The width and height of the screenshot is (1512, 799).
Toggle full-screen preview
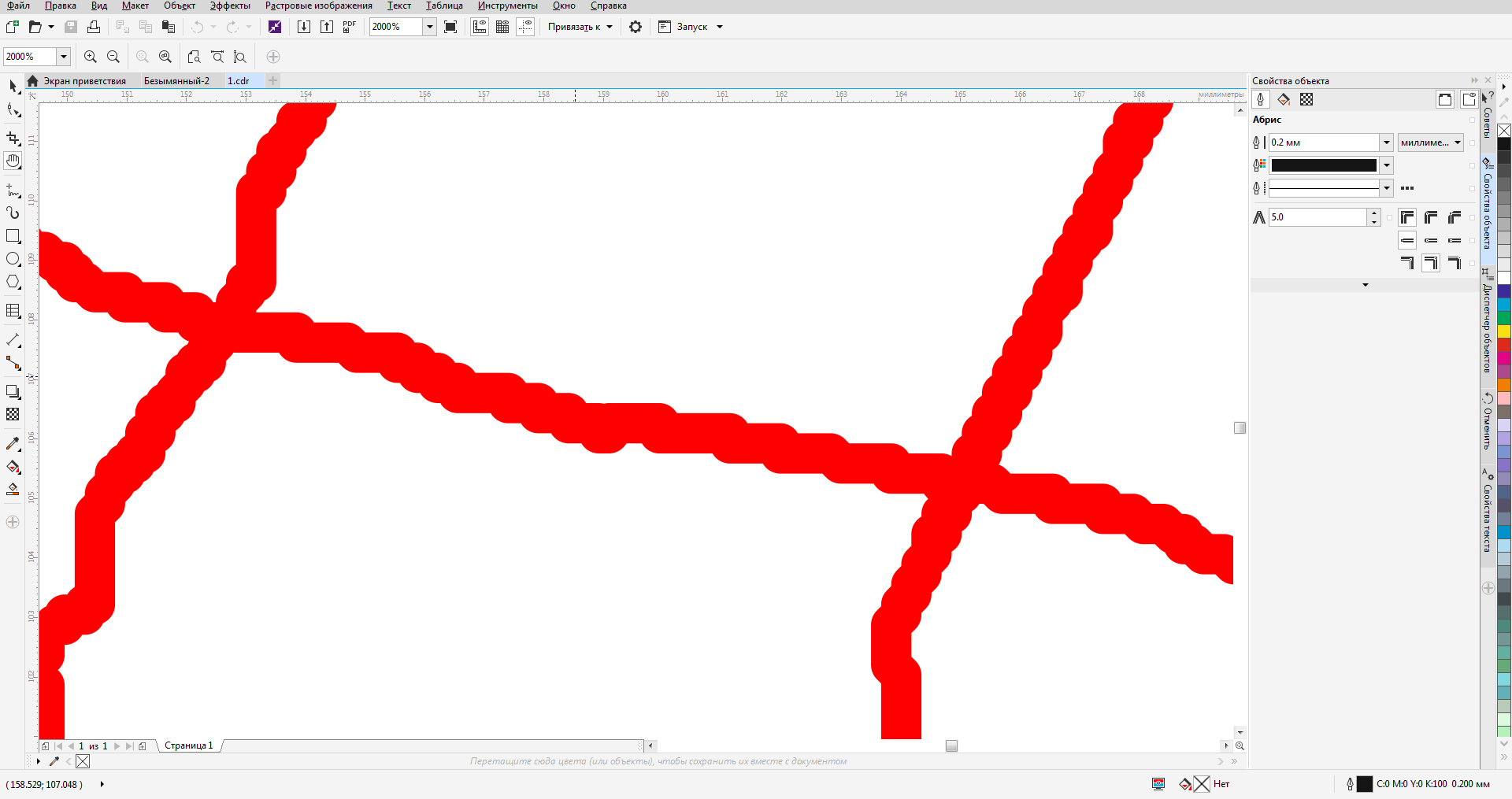(450, 27)
